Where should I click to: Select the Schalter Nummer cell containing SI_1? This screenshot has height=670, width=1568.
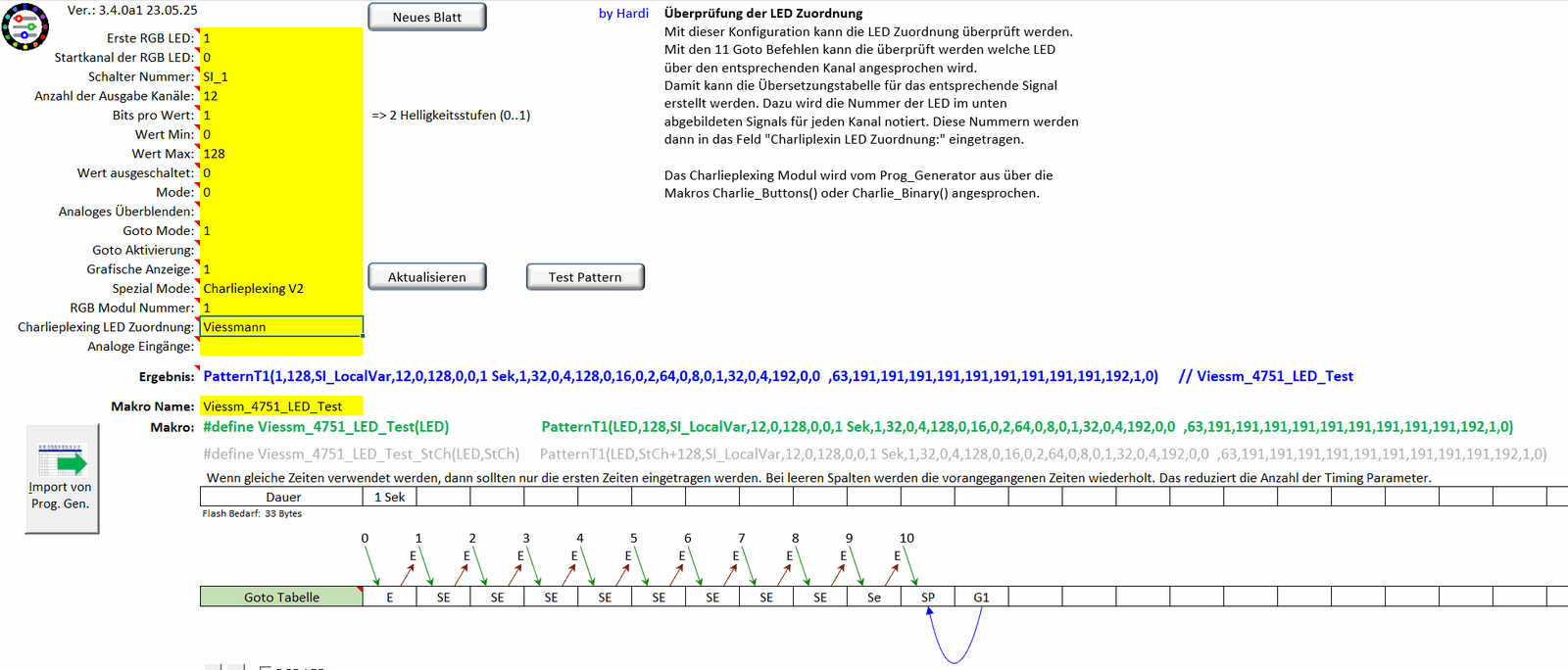point(280,76)
